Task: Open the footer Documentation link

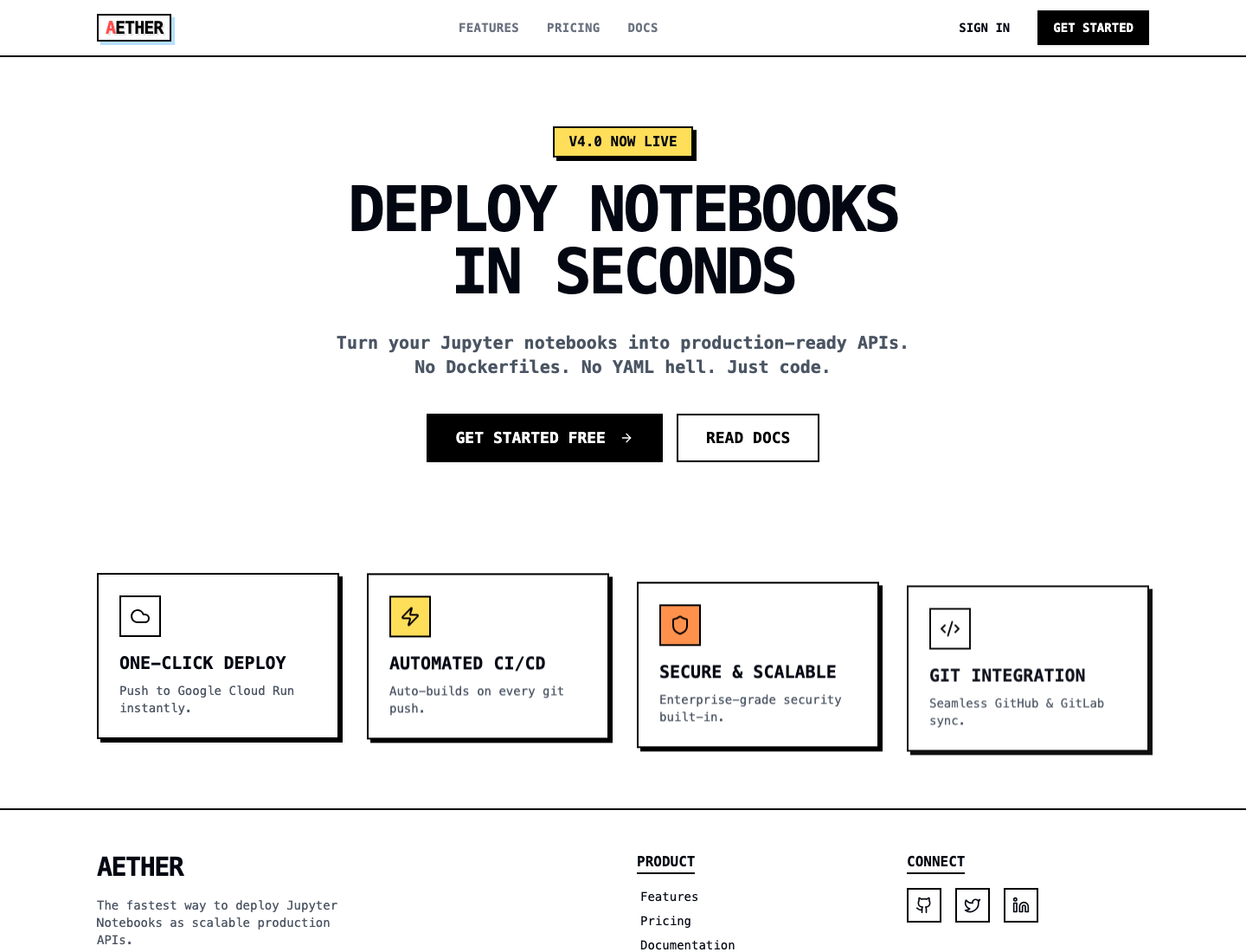Action: (x=687, y=945)
